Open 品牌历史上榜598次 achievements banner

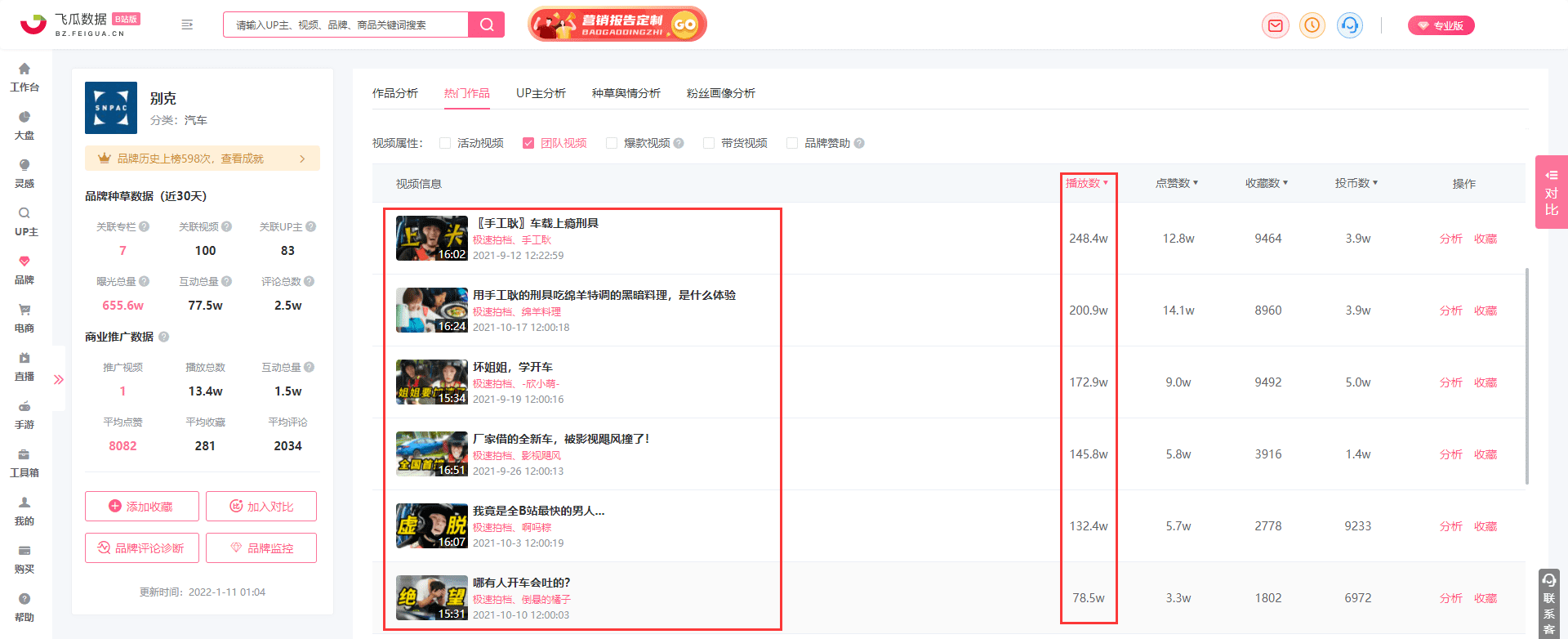coord(203,159)
